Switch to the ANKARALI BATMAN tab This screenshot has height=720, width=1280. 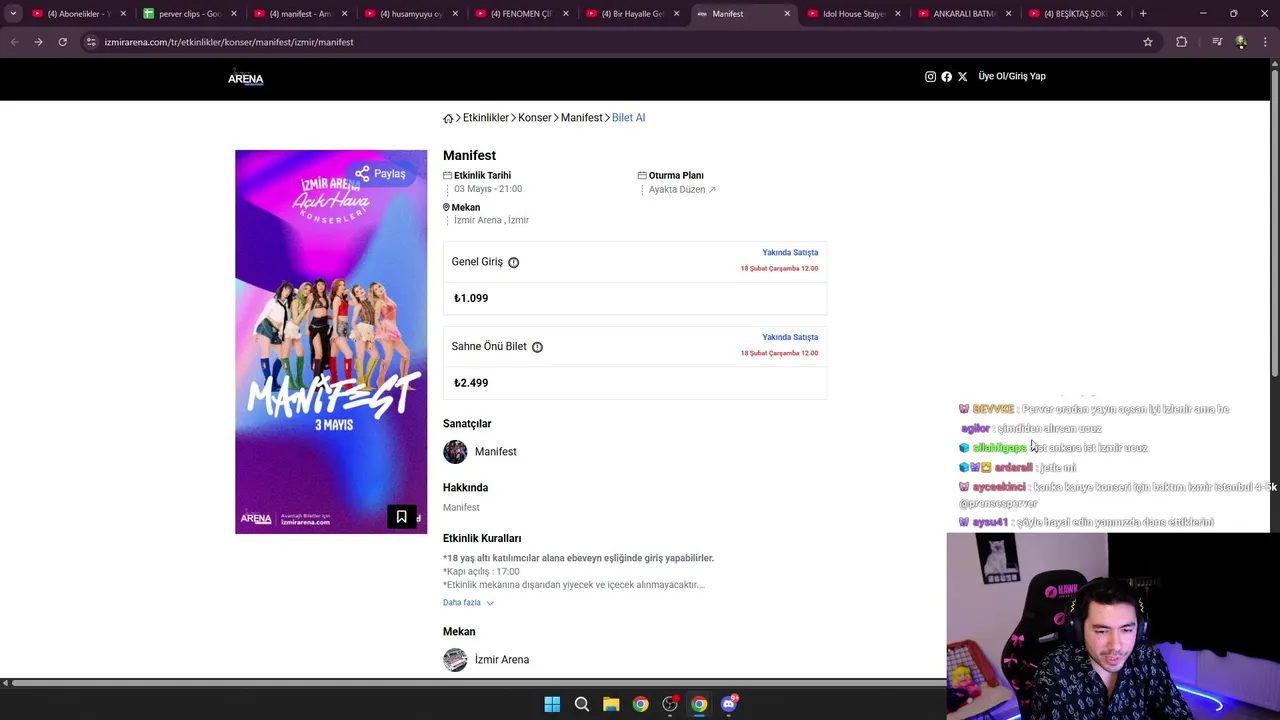pos(964,14)
